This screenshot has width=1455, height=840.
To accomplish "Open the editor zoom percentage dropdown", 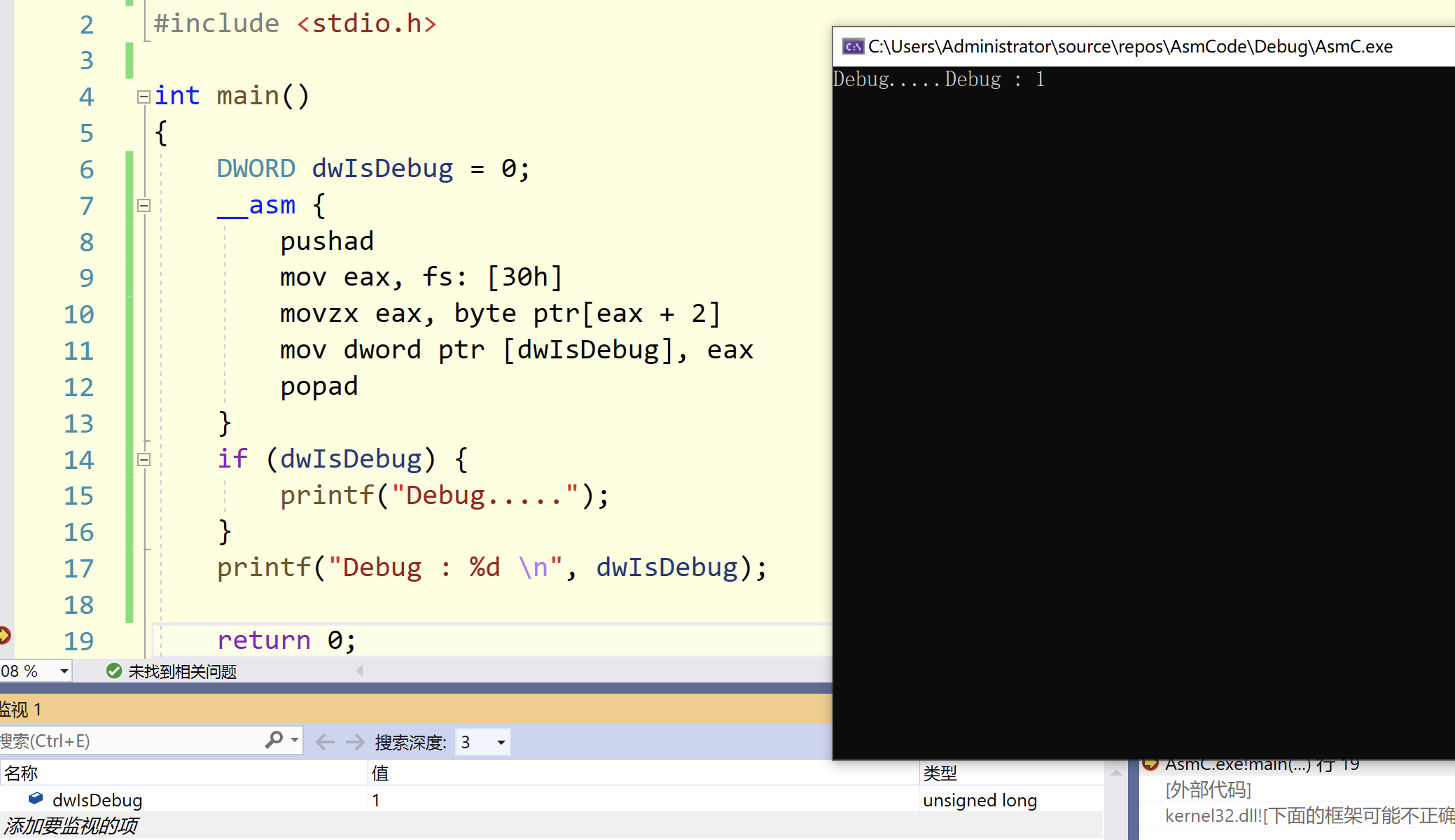I will pos(64,671).
